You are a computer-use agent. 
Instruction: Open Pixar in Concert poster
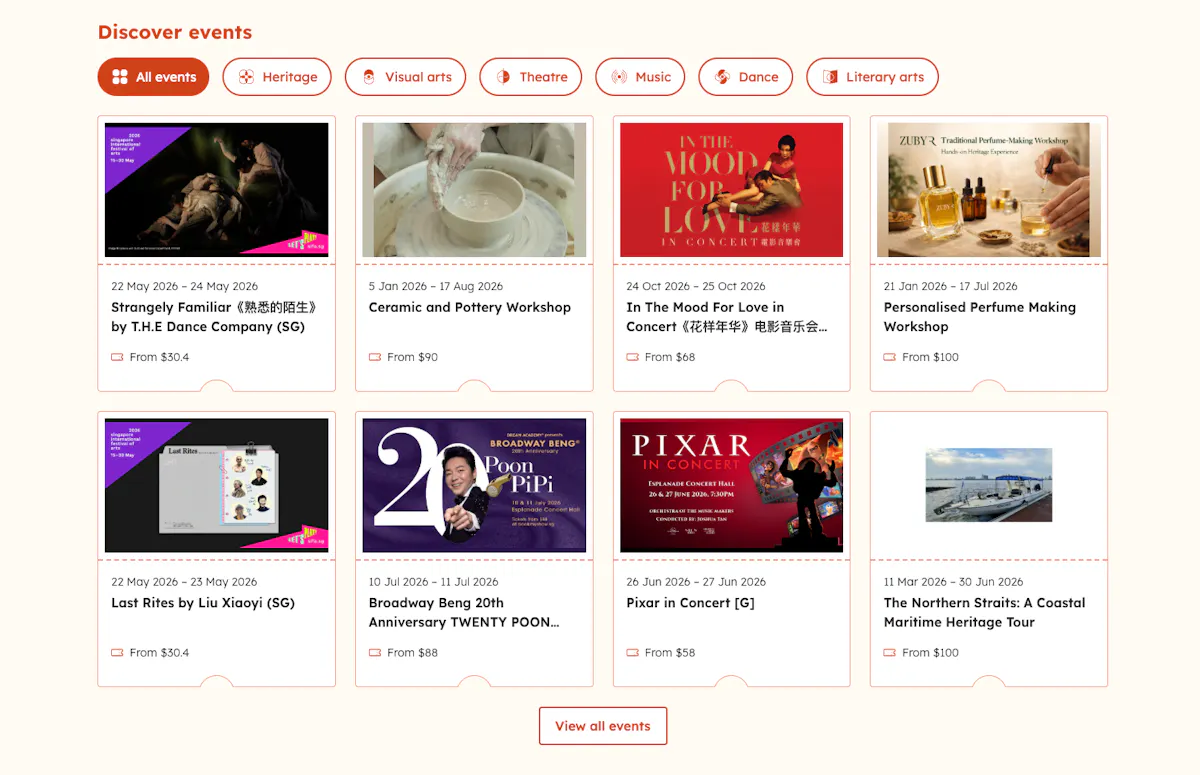coord(732,485)
